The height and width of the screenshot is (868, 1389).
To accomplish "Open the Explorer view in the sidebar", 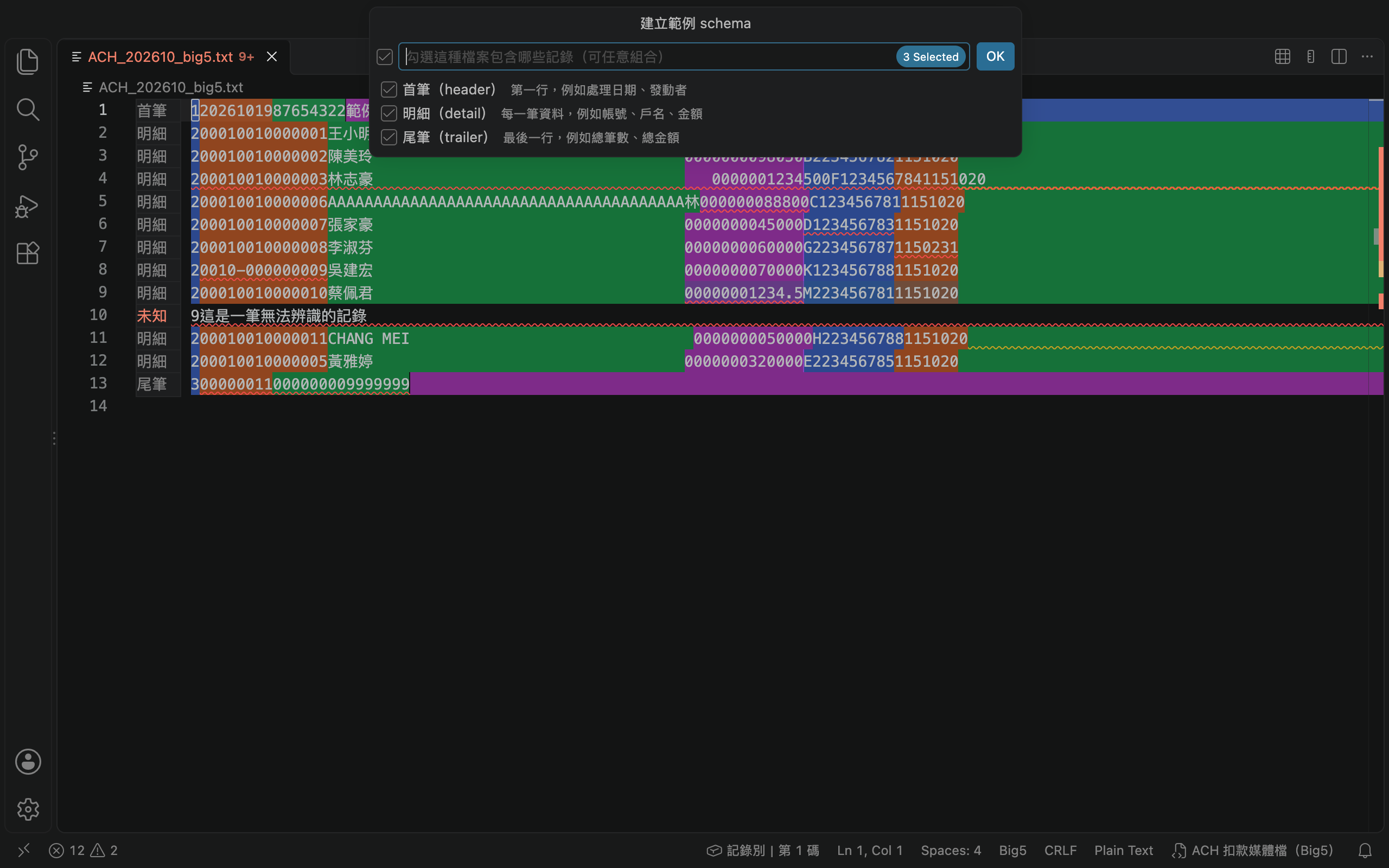I will tap(28, 61).
